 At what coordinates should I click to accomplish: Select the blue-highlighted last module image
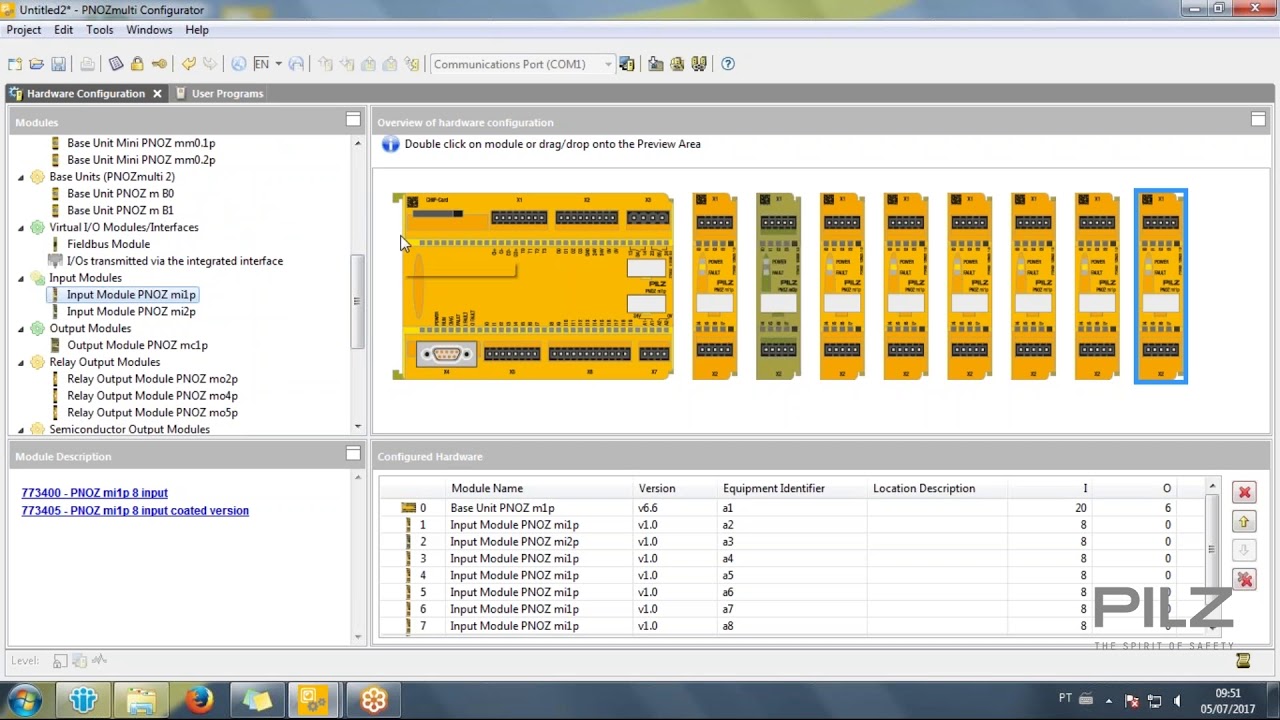click(x=1161, y=286)
